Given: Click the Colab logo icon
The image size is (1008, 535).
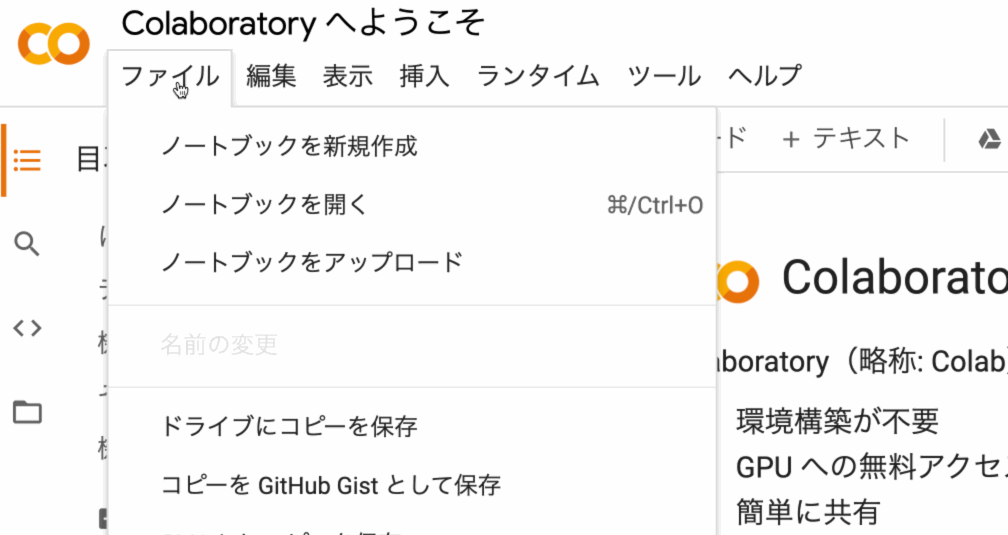Looking at the screenshot, I should (53, 45).
